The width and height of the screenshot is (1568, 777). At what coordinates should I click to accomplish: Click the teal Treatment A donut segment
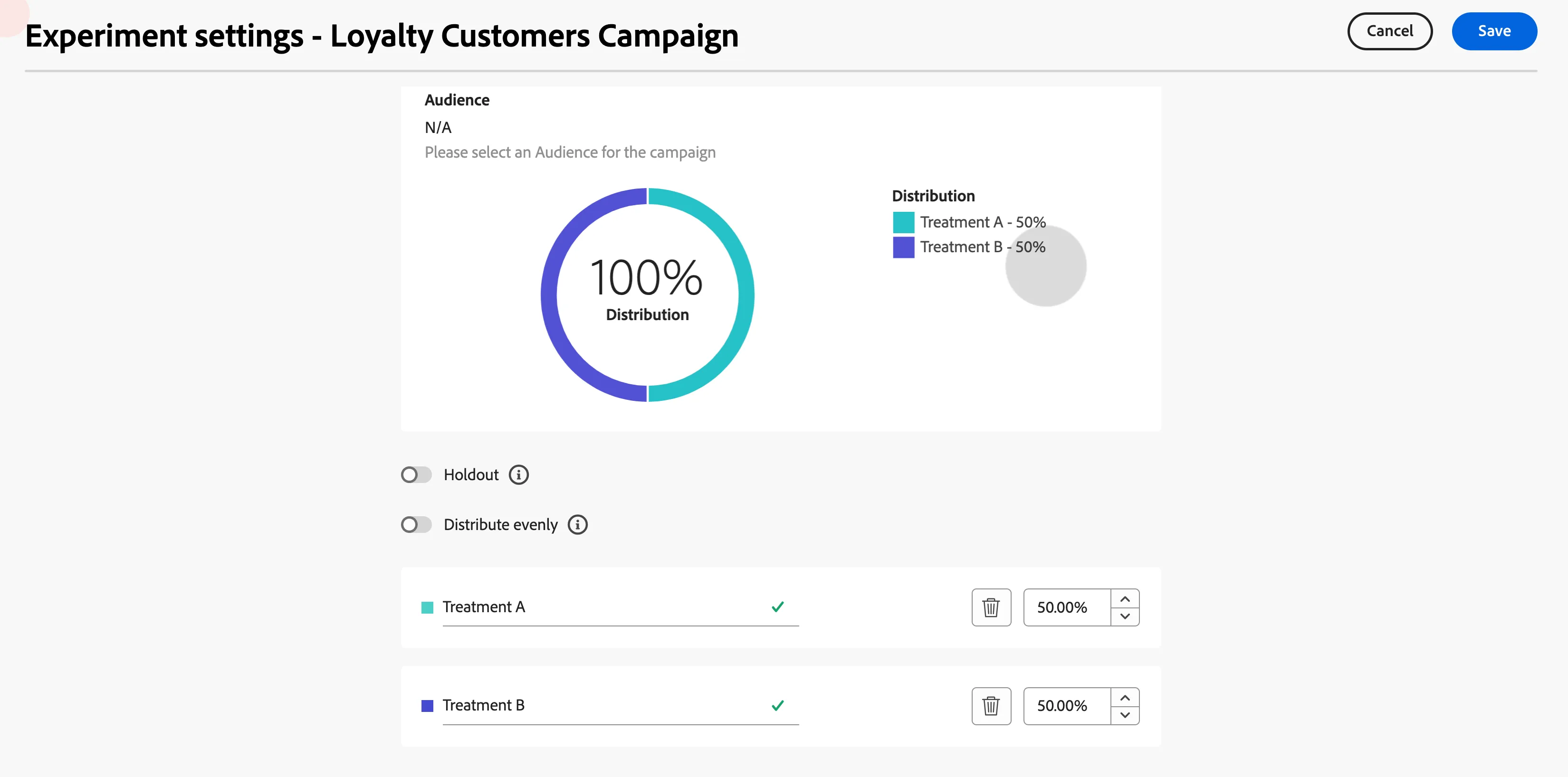pos(746,295)
